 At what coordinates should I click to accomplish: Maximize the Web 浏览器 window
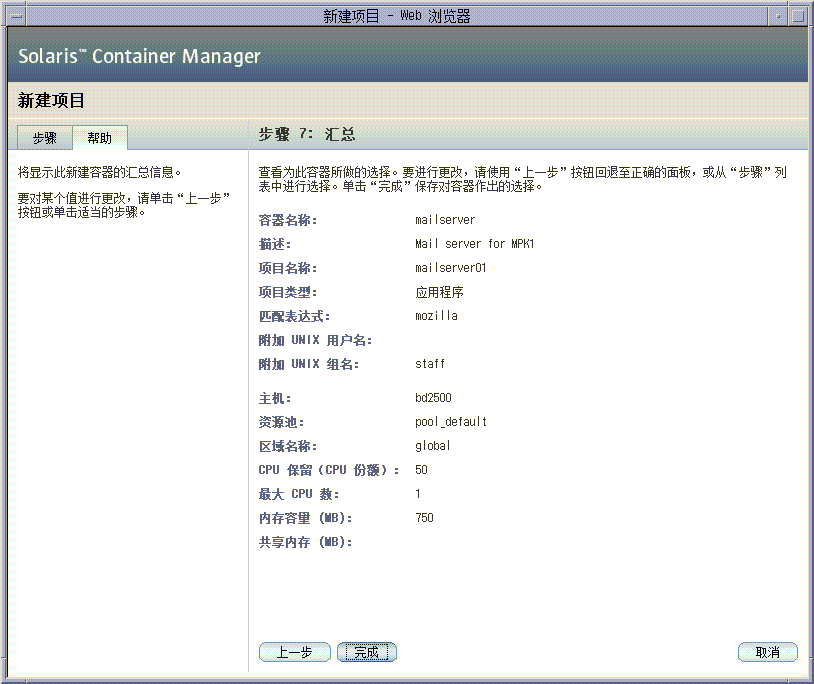pyautogui.click(x=797, y=16)
